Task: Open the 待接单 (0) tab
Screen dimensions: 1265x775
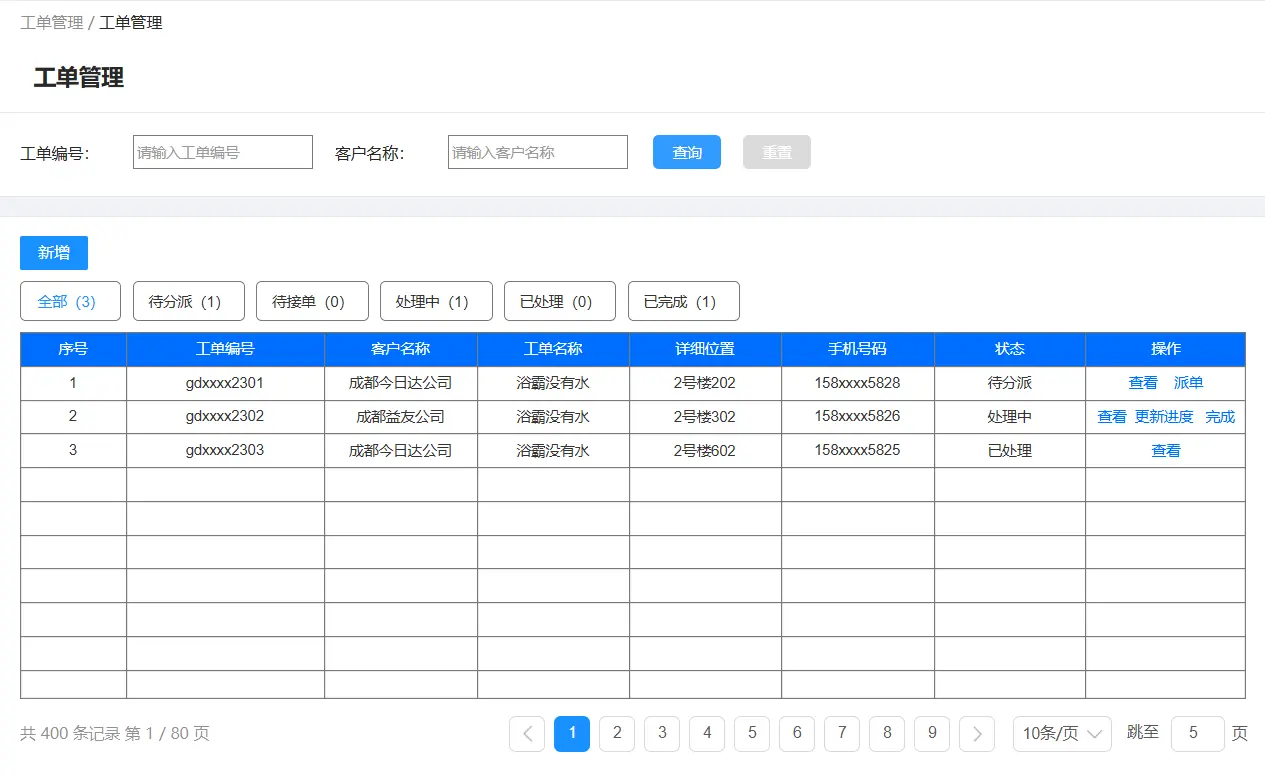Action: coord(312,301)
